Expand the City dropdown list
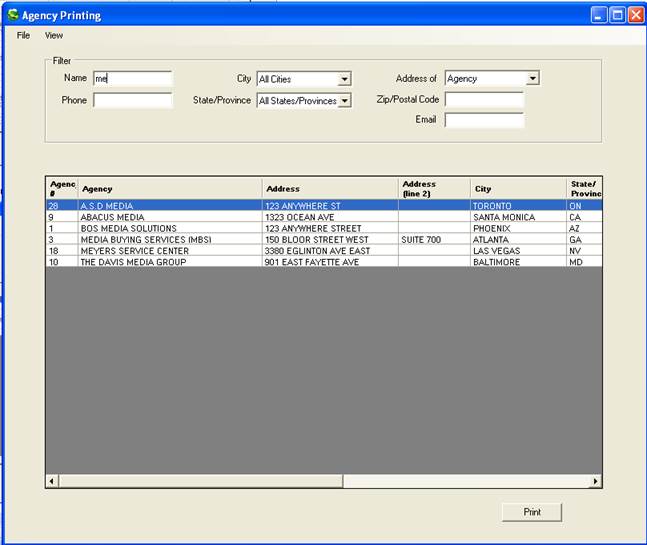The image size is (647, 545). click(344, 79)
